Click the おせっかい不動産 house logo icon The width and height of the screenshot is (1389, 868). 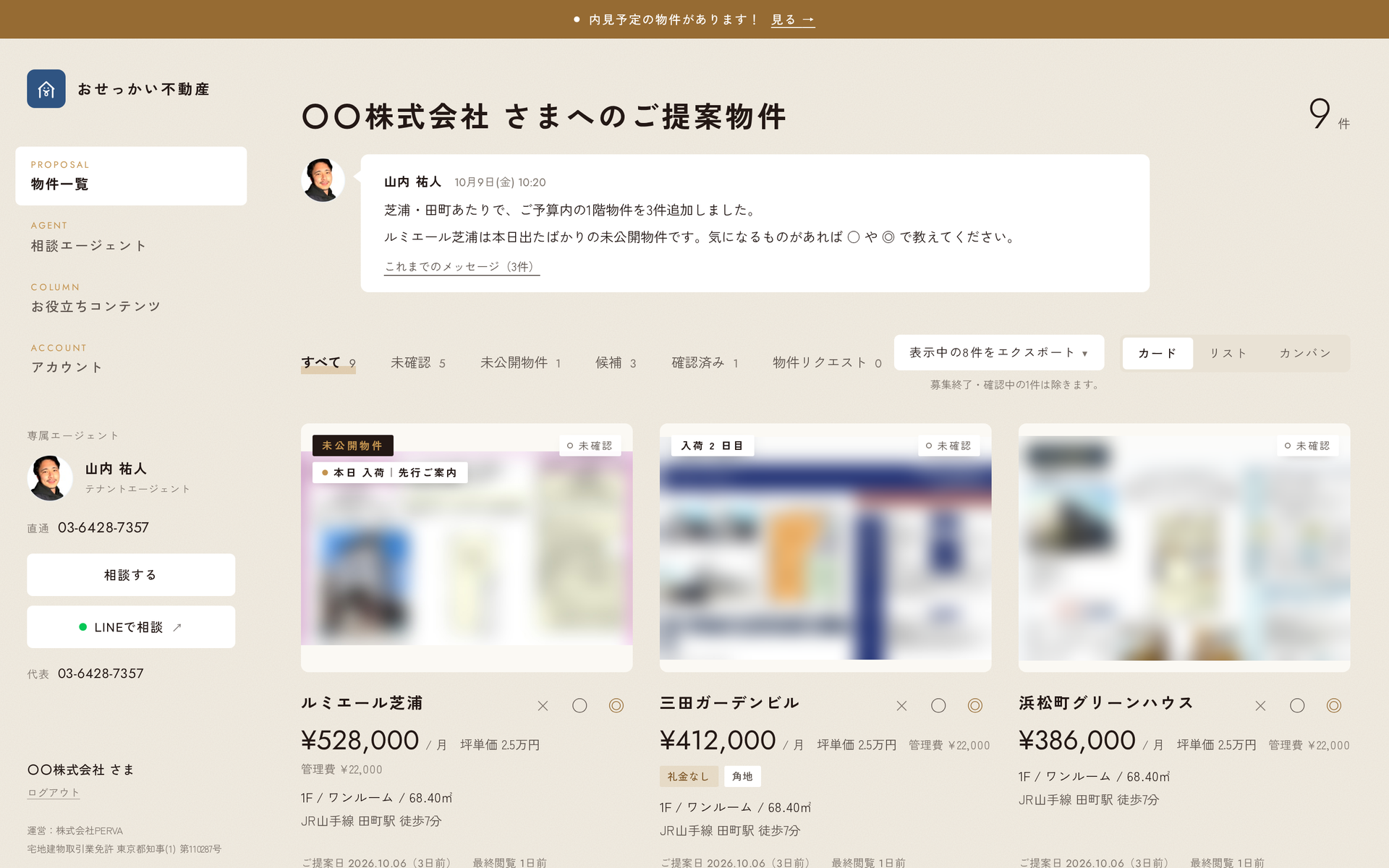[46, 89]
